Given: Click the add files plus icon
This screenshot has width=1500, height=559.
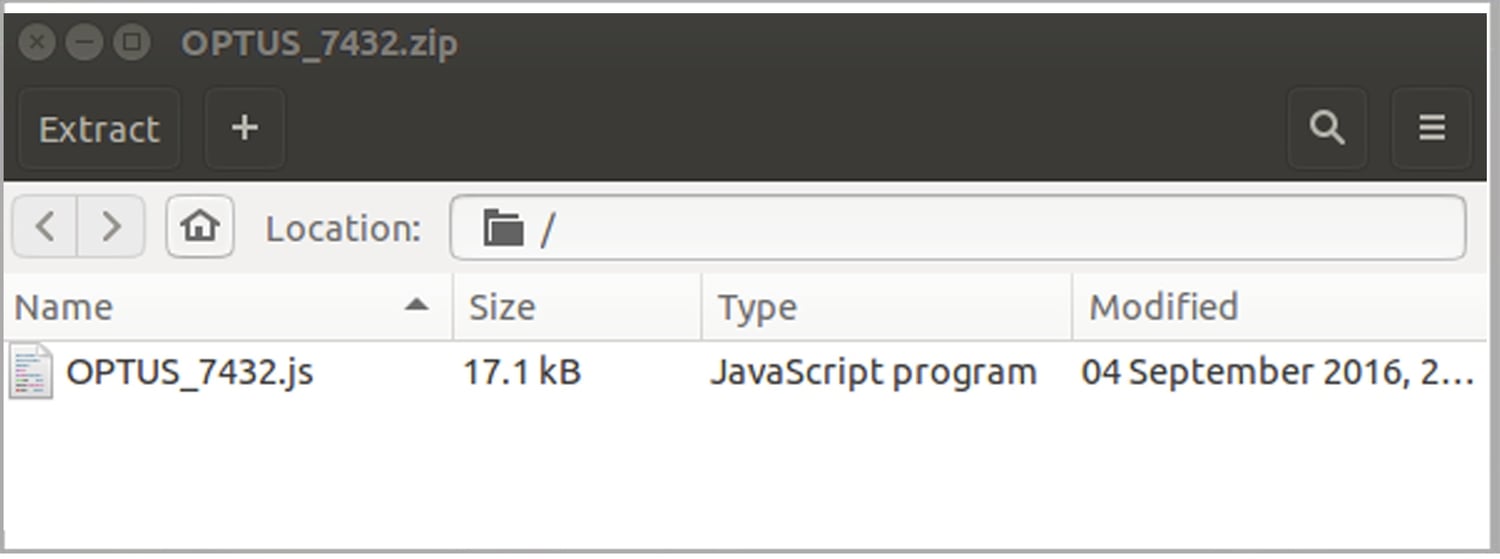Looking at the screenshot, I should pyautogui.click(x=245, y=129).
